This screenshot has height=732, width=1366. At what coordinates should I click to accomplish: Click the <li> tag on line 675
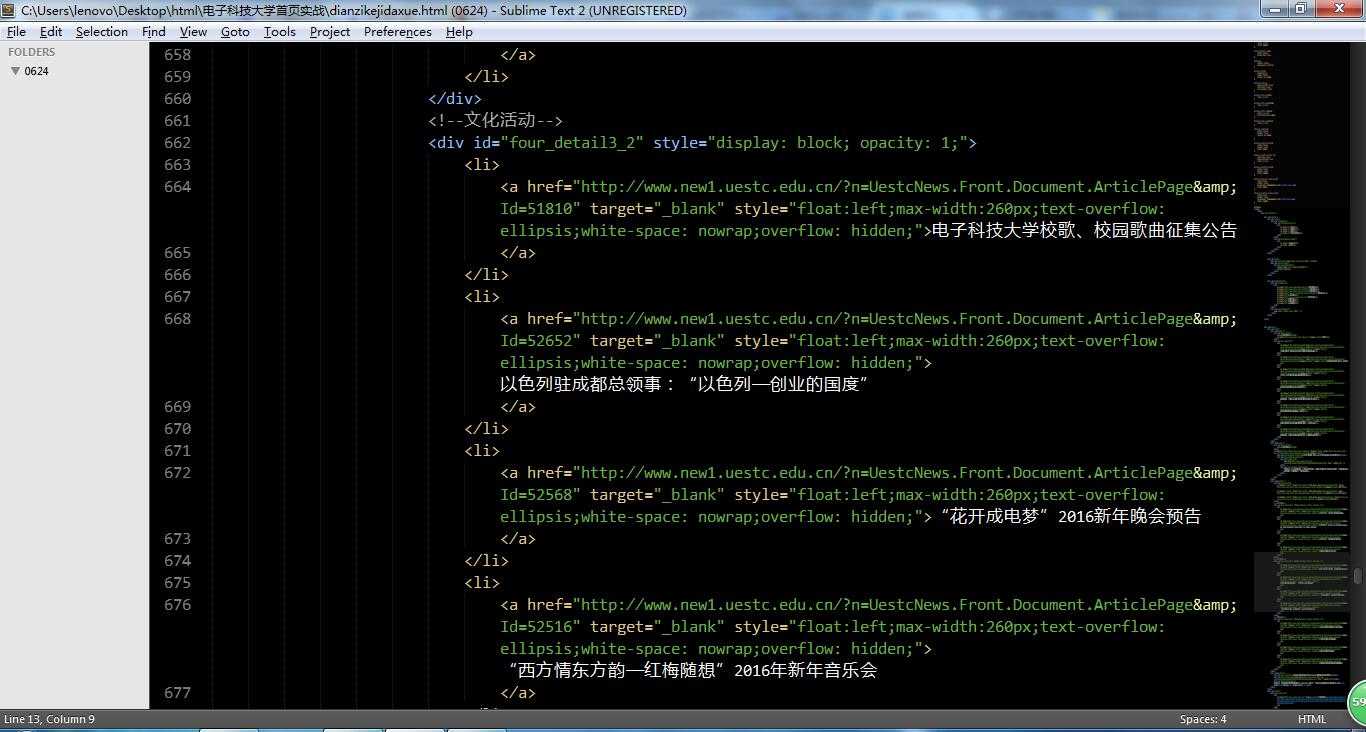point(482,583)
